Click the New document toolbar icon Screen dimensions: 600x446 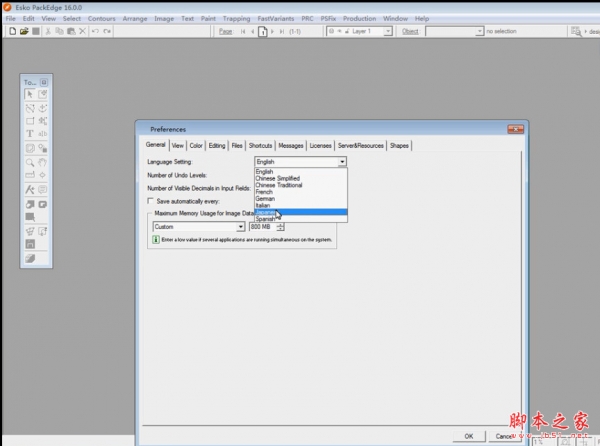[10, 31]
